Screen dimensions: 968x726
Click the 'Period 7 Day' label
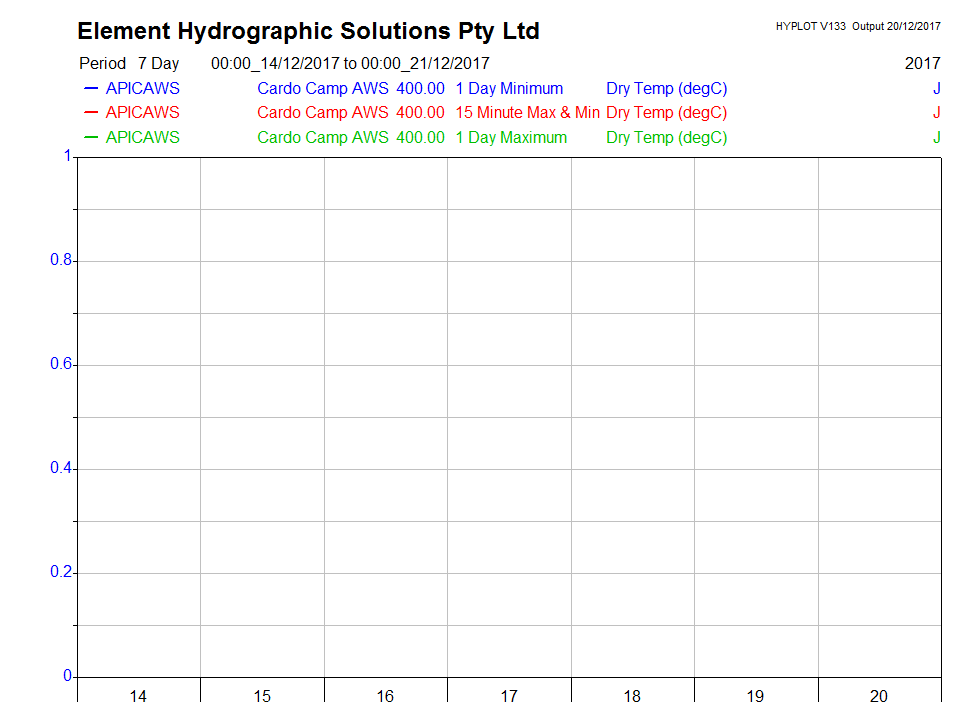[129, 64]
